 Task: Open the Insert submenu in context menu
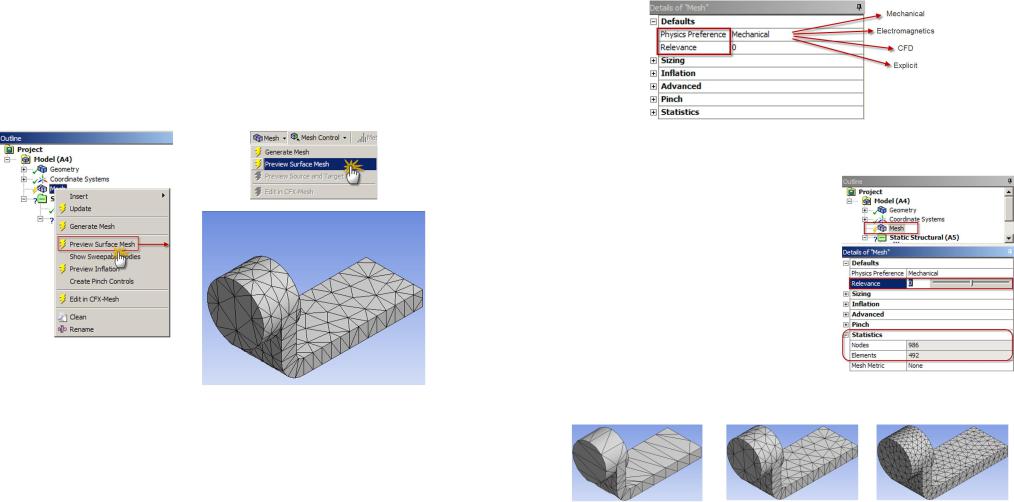tap(112, 196)
